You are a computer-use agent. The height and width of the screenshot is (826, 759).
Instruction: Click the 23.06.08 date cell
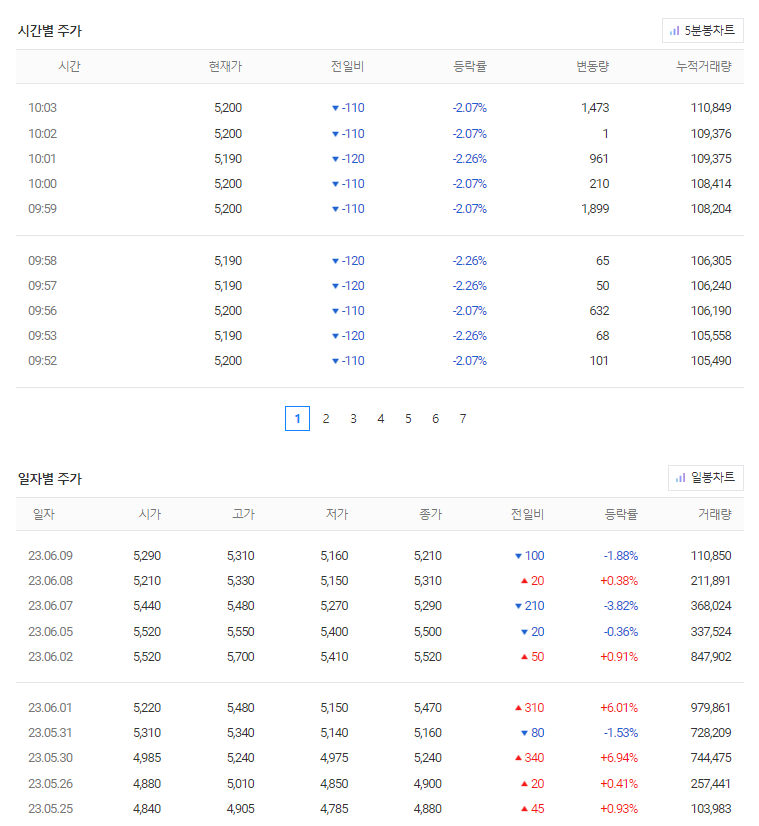point(51,581)
